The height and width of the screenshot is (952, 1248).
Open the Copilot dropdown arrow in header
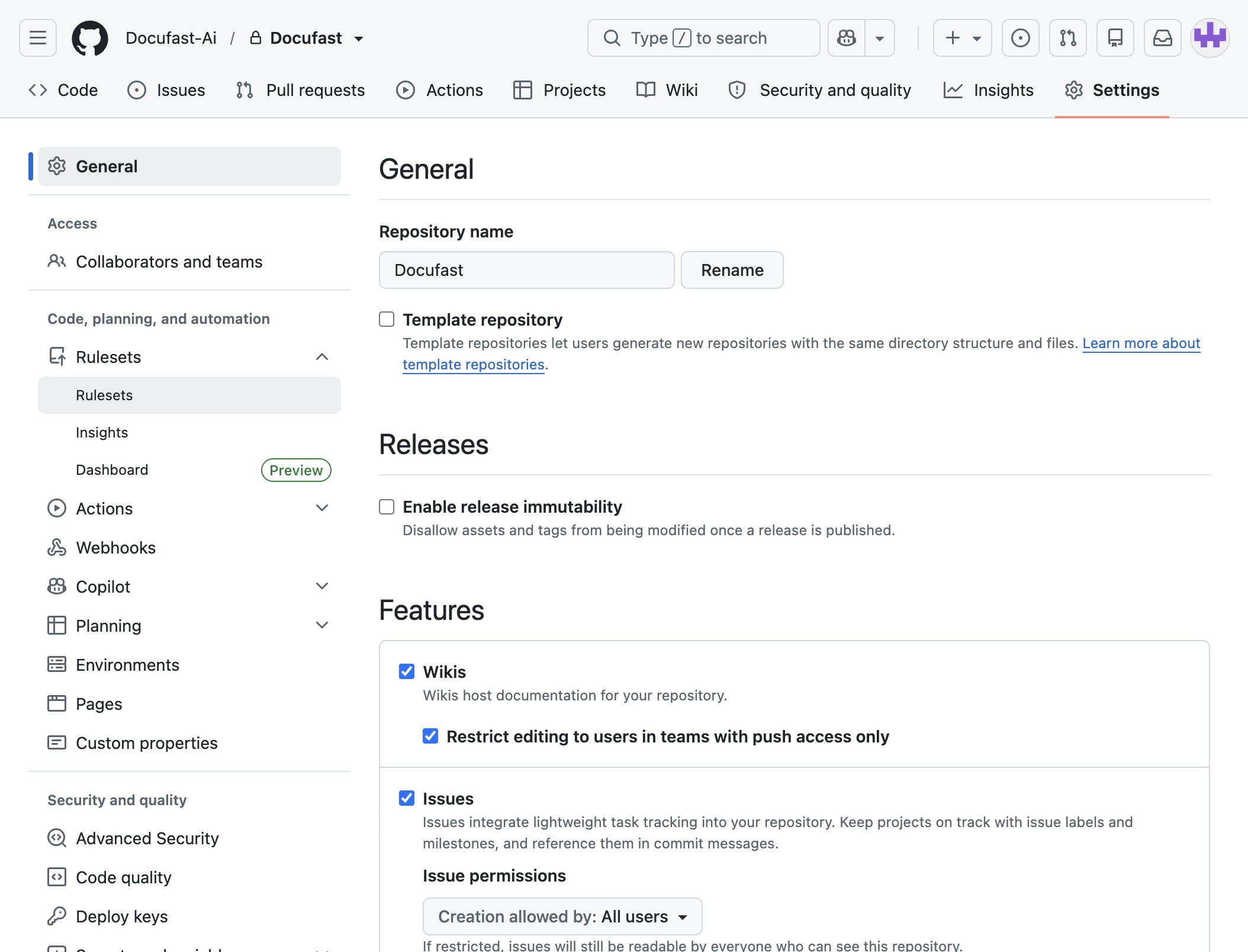click(x=880, y=38)
